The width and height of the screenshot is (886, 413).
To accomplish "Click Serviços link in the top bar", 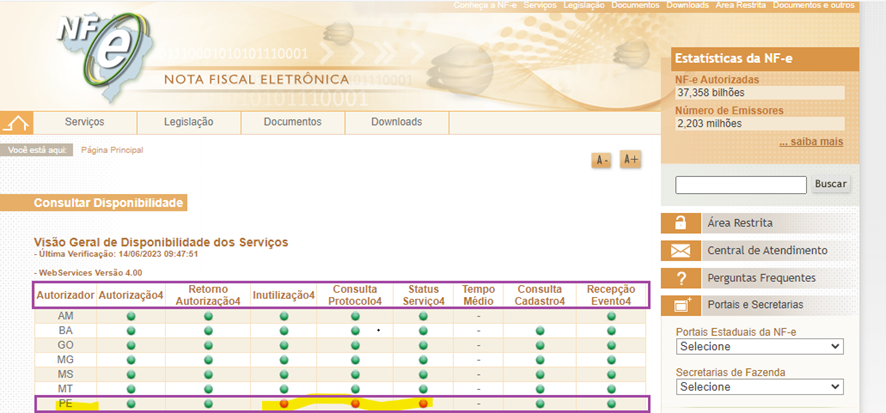I will tap(540, 5).
